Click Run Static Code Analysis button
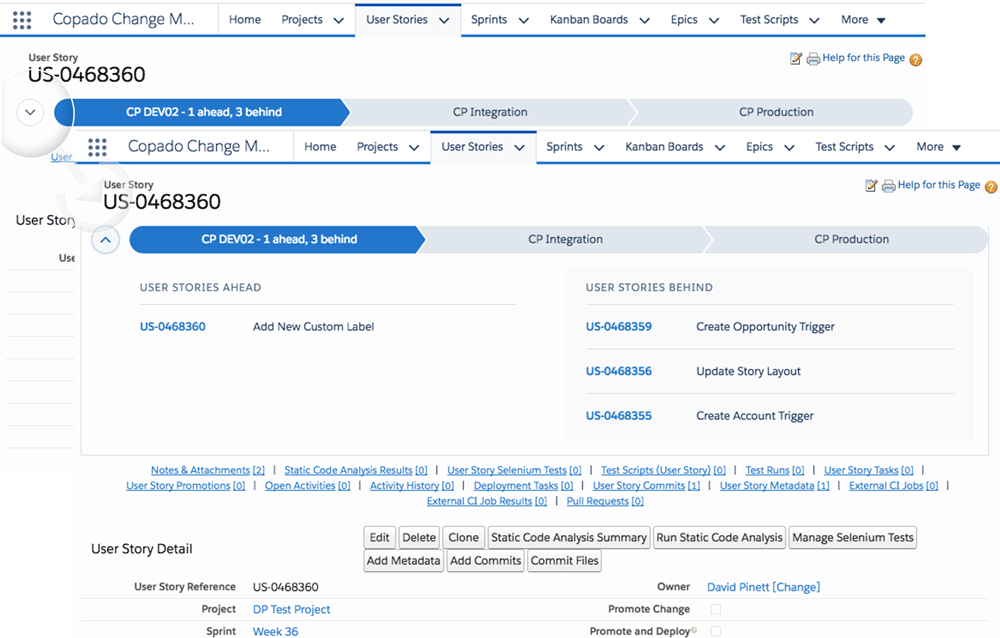The image size is (1000, 638). click(x=719, y=538)
